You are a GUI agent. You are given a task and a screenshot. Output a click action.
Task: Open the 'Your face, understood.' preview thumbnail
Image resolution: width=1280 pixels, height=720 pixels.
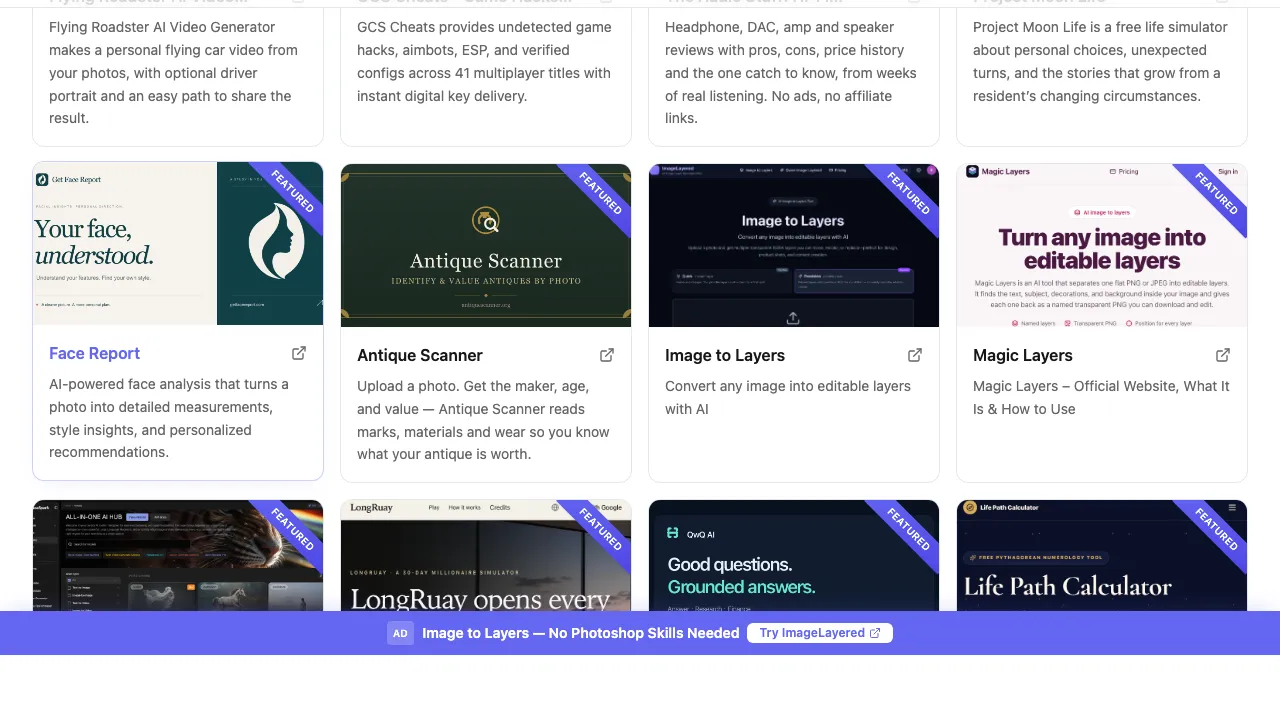click(x=178, y=244)
